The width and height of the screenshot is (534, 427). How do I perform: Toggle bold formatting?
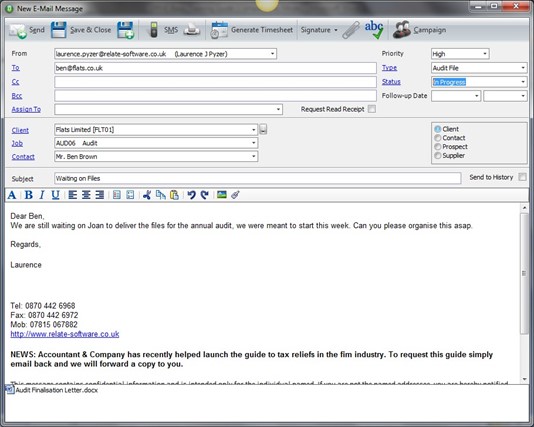point(29,195)
